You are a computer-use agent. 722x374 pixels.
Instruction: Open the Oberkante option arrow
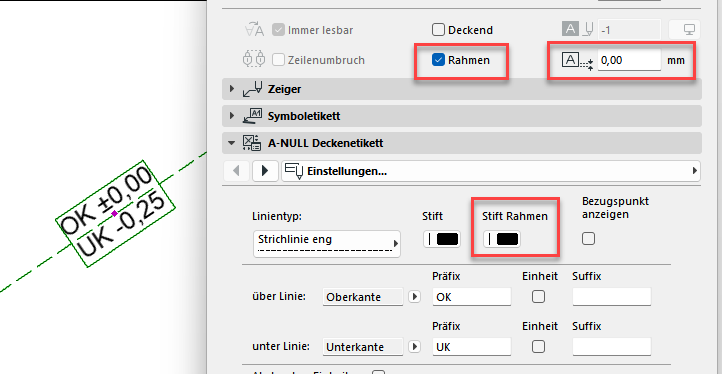pyautogui.click(x=414, y=297)
